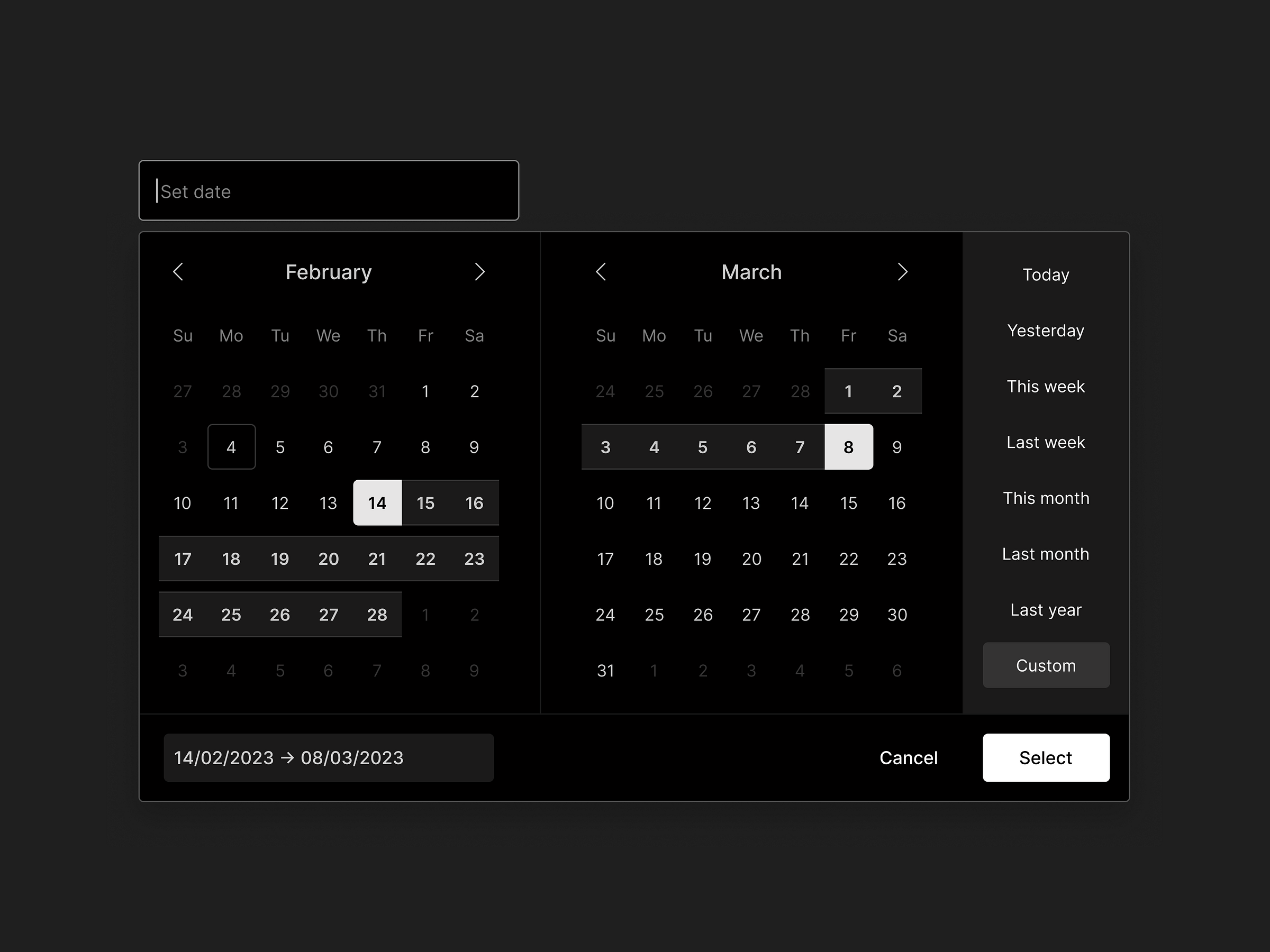Pick February 9
The image size is (1270, 952).
(x=474, y=447)
